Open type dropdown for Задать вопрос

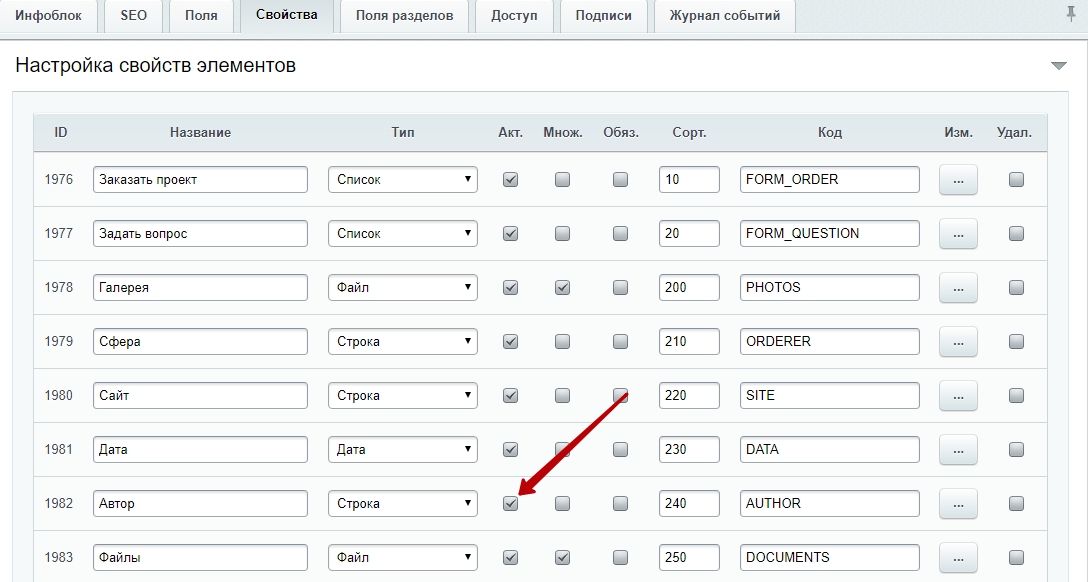[402, 234]
